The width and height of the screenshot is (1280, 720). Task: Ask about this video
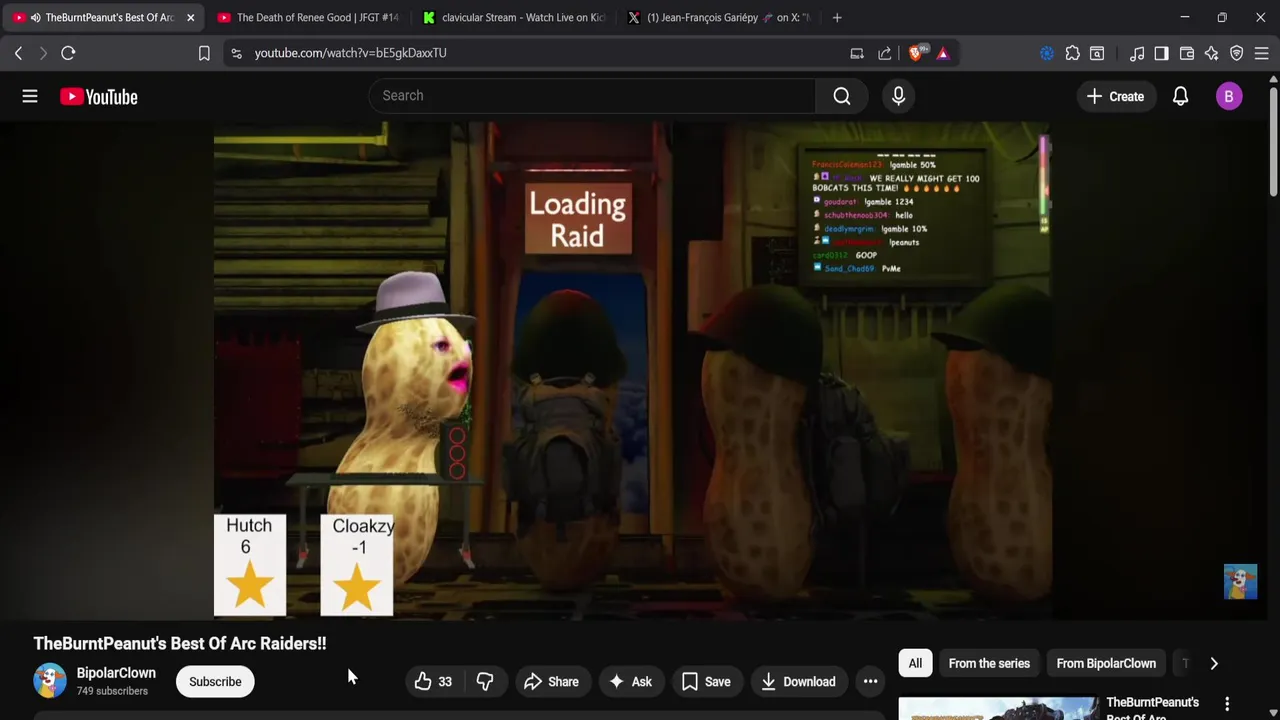click(630, 682)
